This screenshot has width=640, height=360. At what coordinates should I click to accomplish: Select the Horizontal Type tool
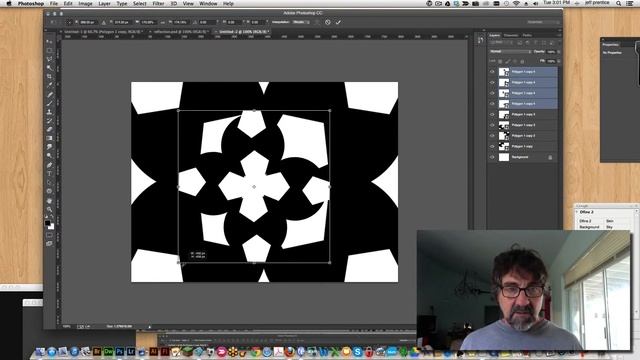(49, 174)
